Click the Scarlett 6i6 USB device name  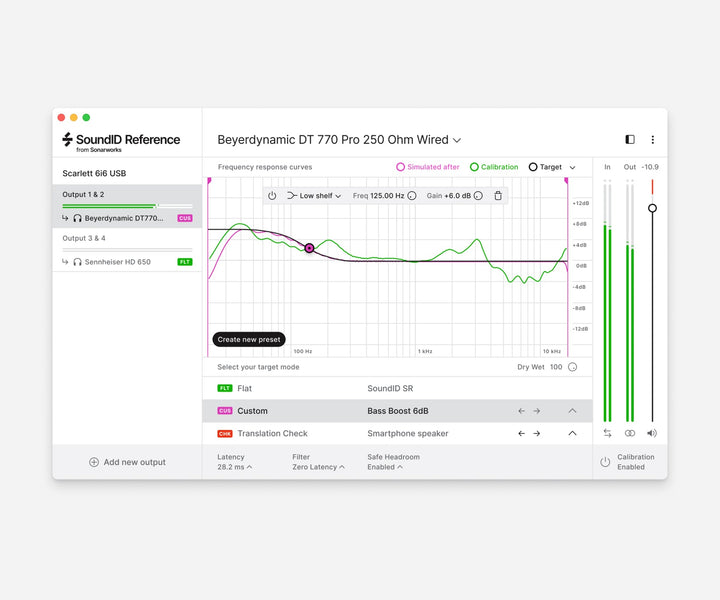pyautogui.click(x=94, y=173)
